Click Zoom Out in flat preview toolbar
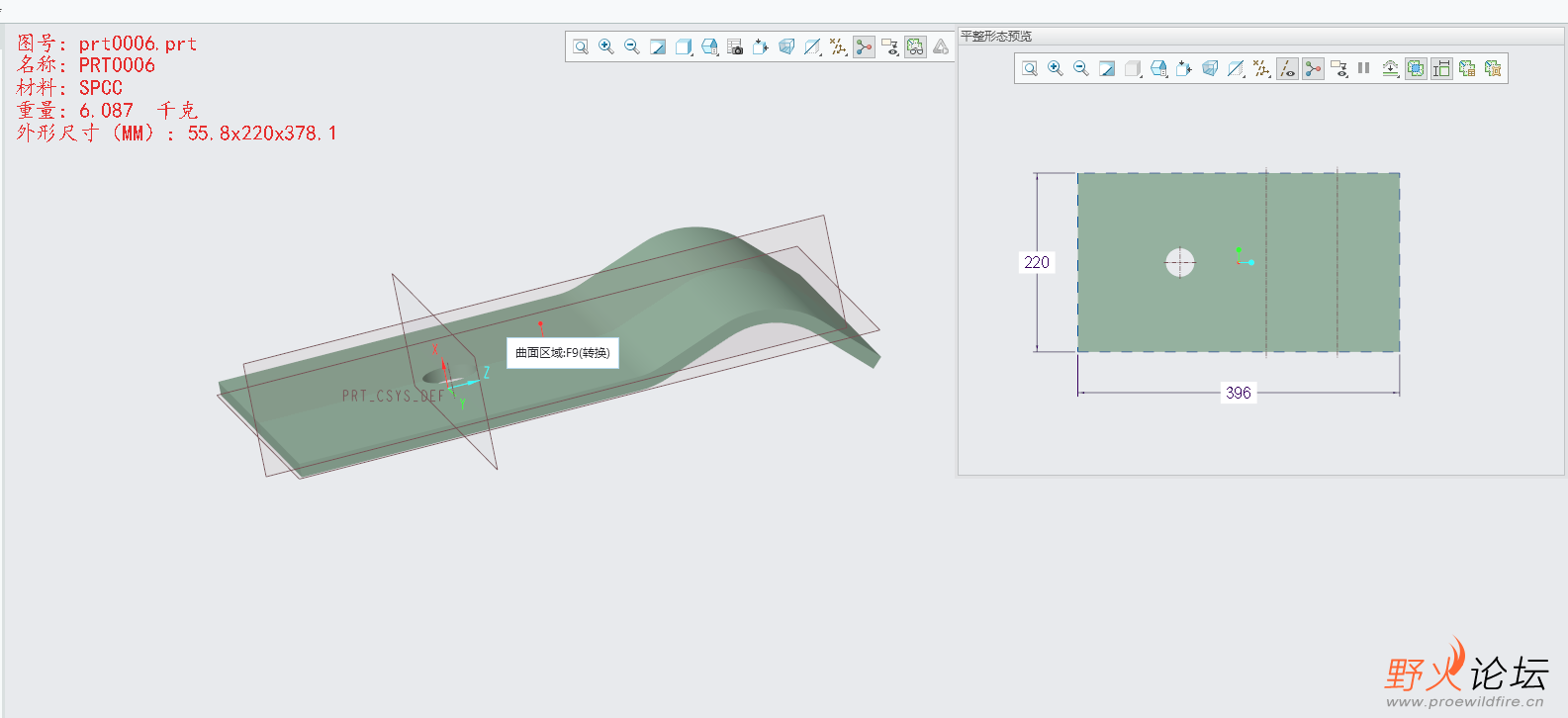 click(x=1081, y=68)
